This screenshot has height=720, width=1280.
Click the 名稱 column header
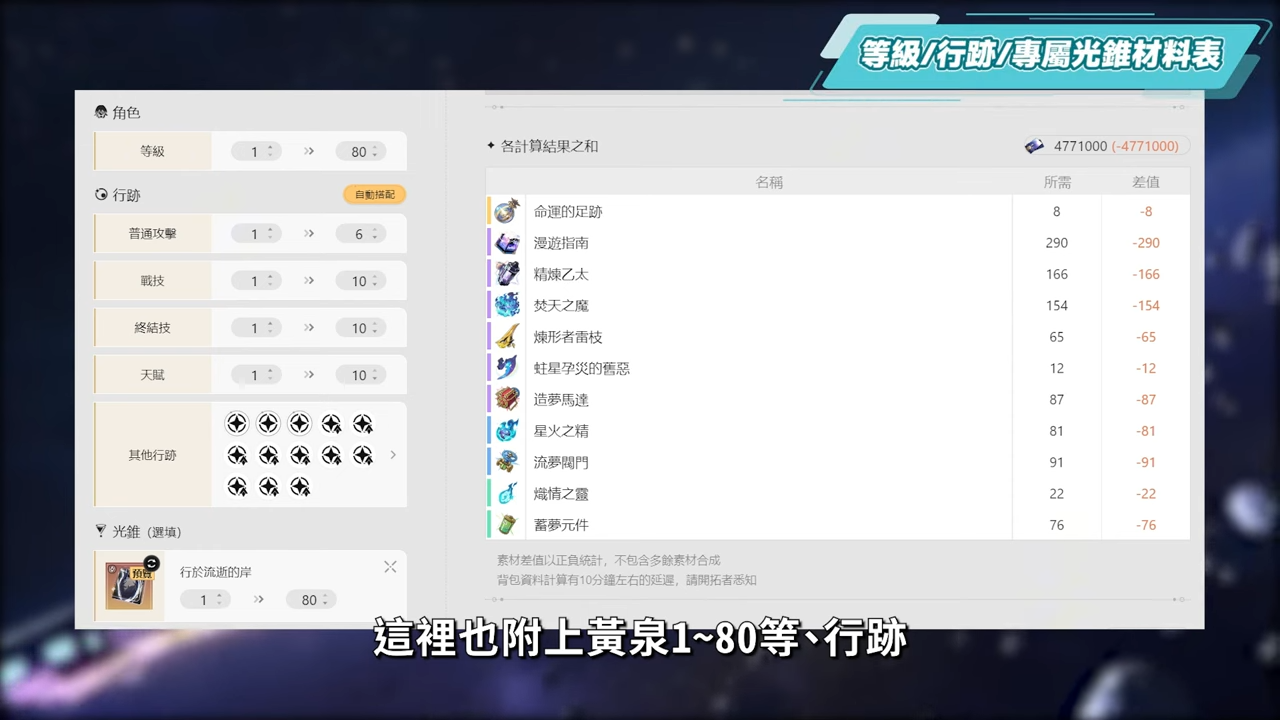click(x=768, y=182)
